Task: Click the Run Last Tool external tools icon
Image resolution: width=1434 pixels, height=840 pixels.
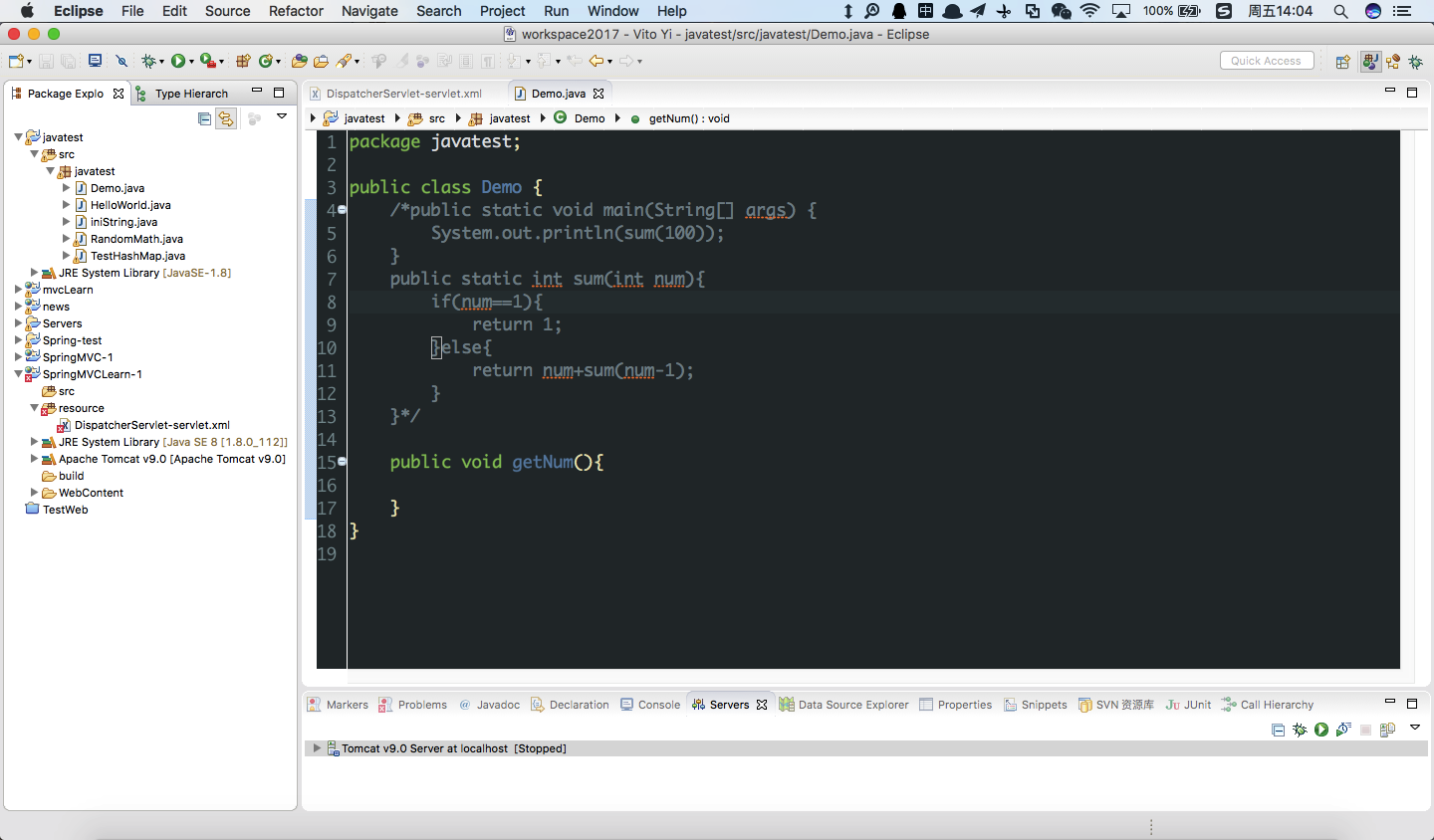Action: point(207,61)
